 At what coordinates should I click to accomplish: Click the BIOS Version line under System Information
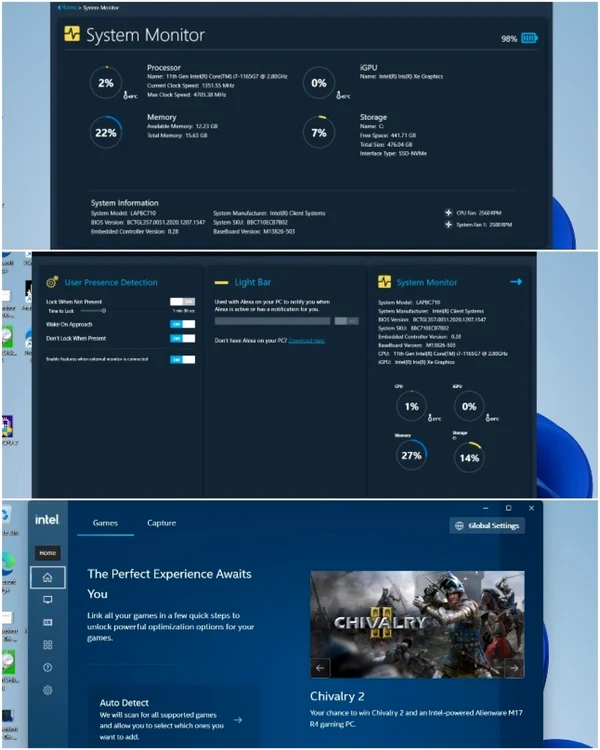[x=148, y=222]
